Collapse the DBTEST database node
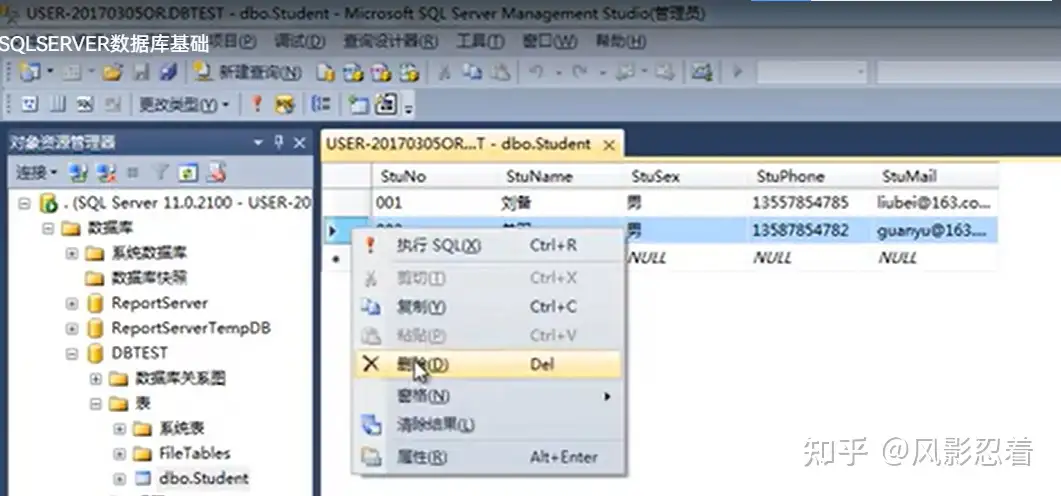Screen dimensions: 1061x496 tap(72, 353)
